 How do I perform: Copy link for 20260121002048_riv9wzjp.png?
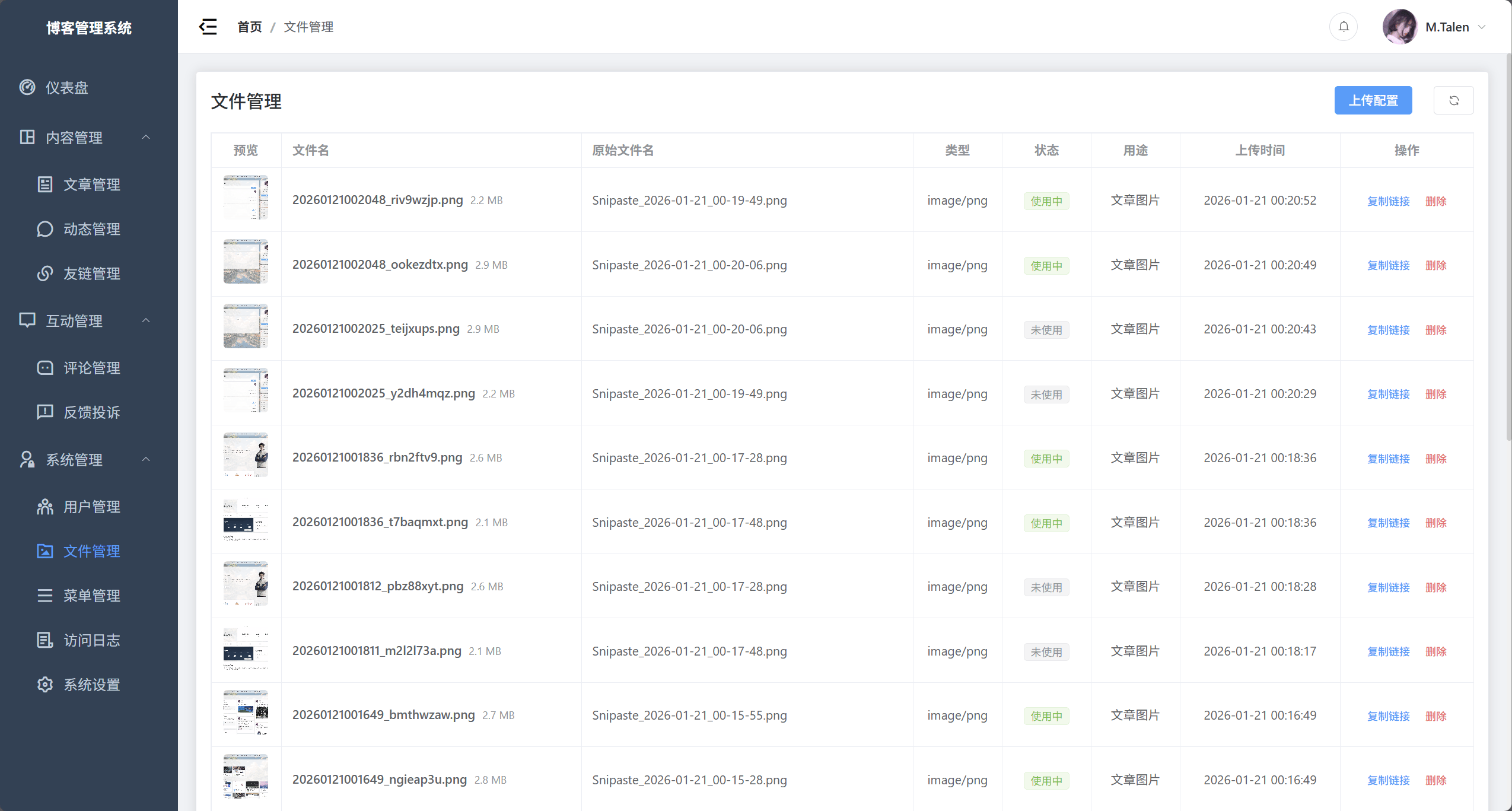(1388, 201)
